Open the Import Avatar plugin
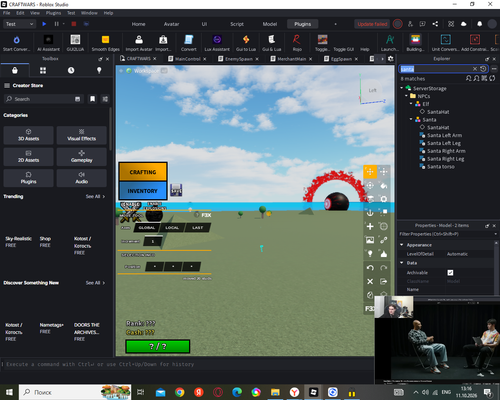 pyautogui.click(x=139, y=43)
